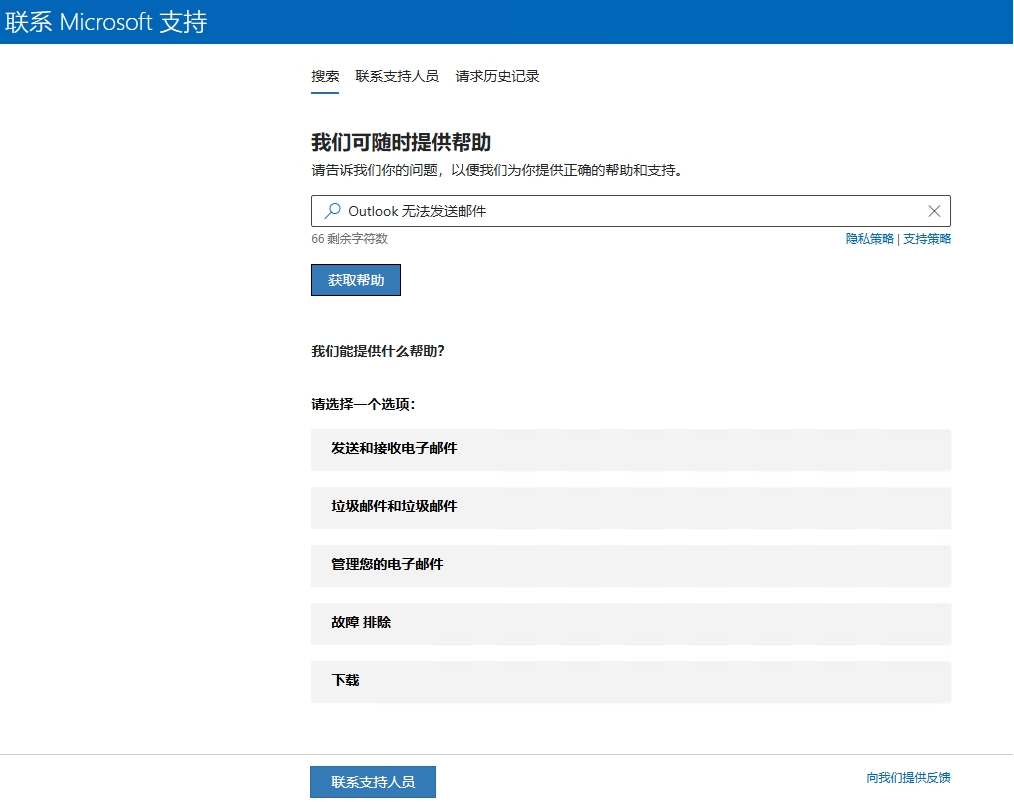Click the 66 剩余字符数 counter text
The image size is (1014, 807).
pyautogui.click(x=349, y=239)
